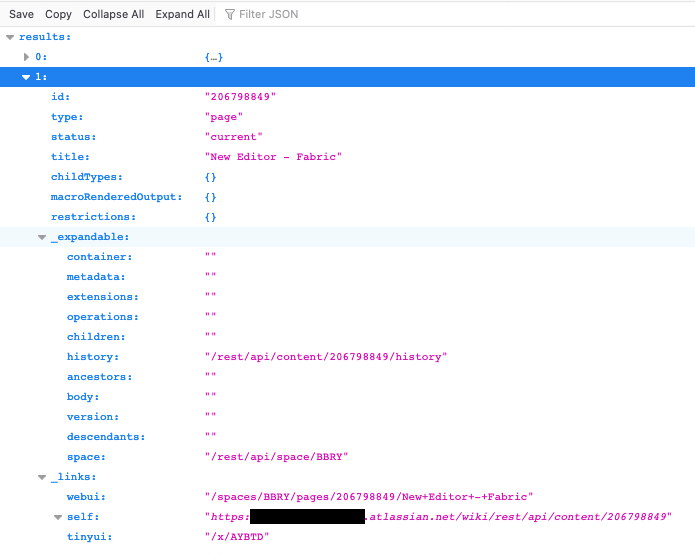This screenshot has height=553, width=695.
Task: Click the history path value
Action: (326, 357)
